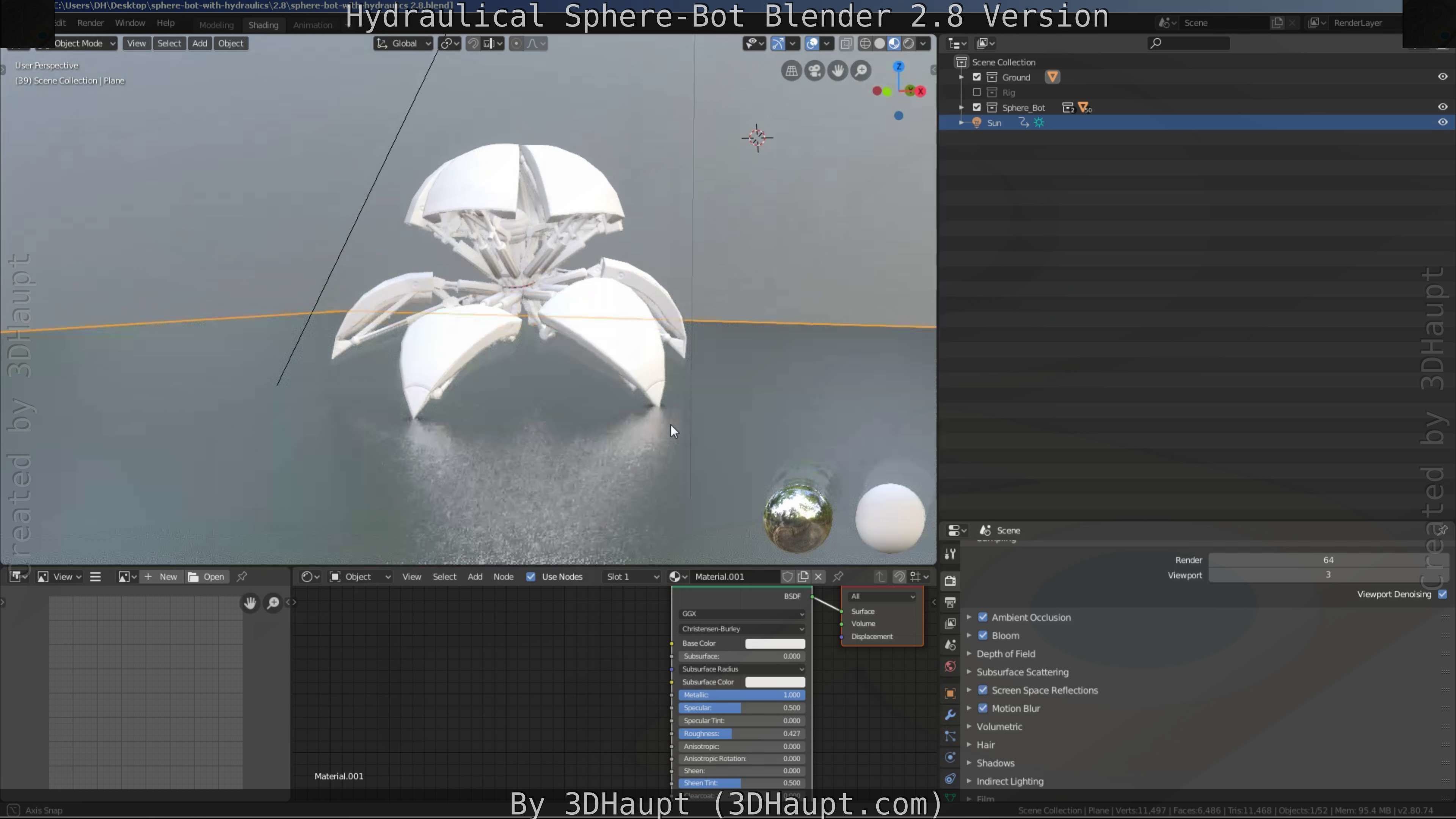The image size is (1456, 819).
Task: Toggle Viewport Denoising checkbox
Action: point(1442,594)
